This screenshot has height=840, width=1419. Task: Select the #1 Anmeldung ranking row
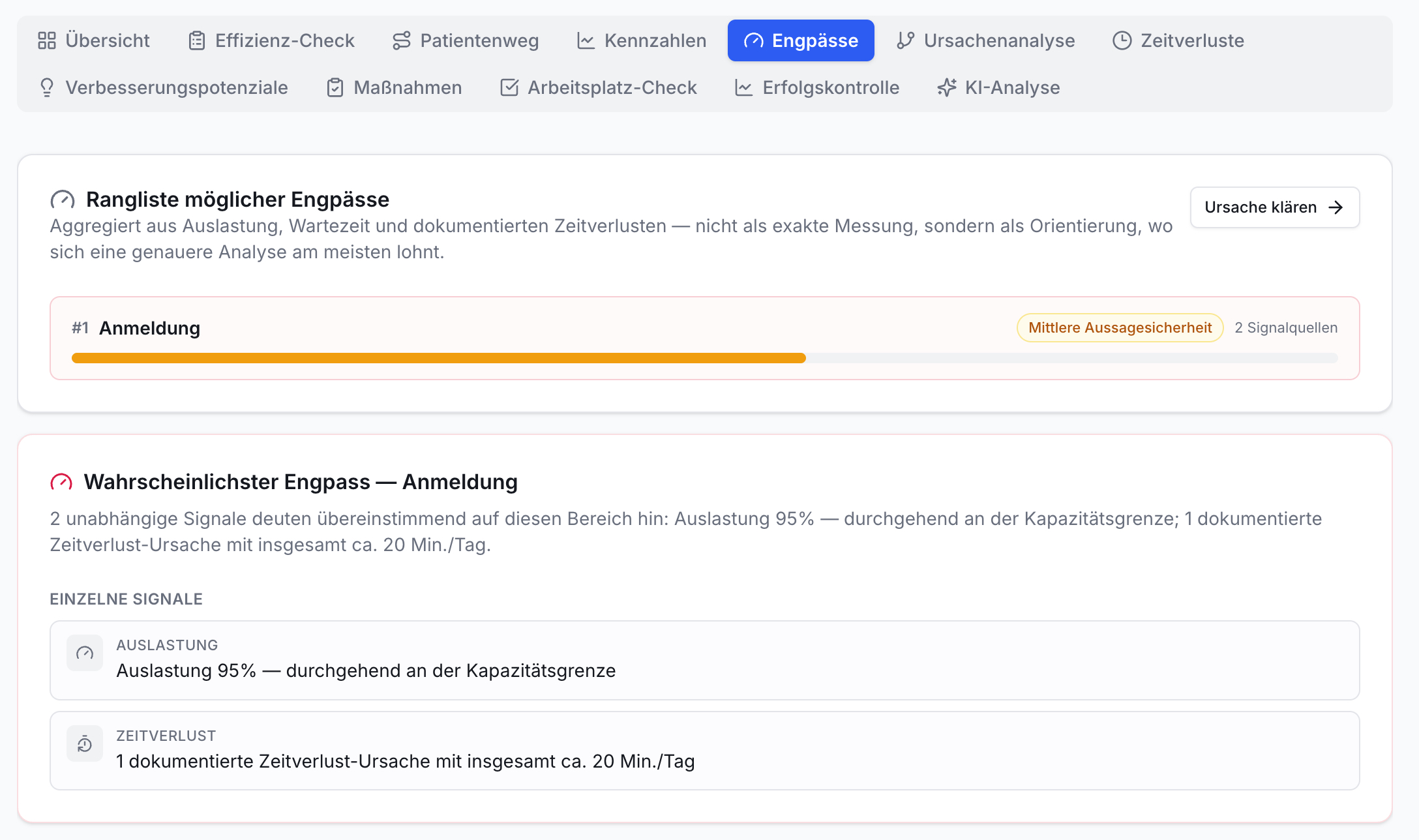point(704,338)
